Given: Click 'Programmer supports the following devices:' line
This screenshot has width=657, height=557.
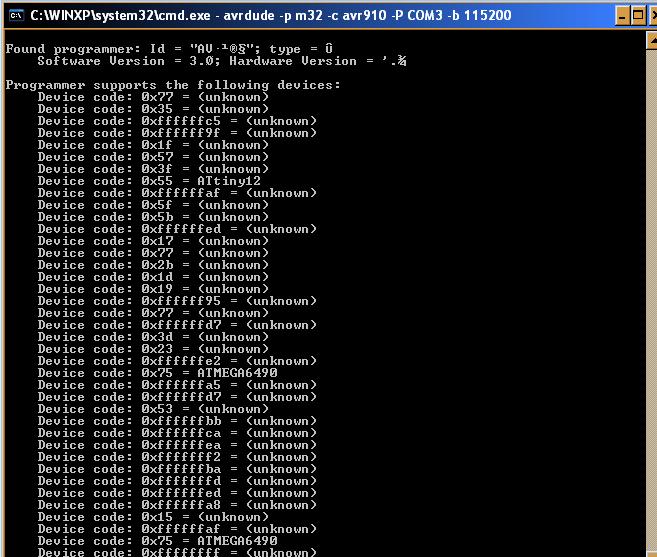Looking at the screenshot, I should [x=173, y=85].
